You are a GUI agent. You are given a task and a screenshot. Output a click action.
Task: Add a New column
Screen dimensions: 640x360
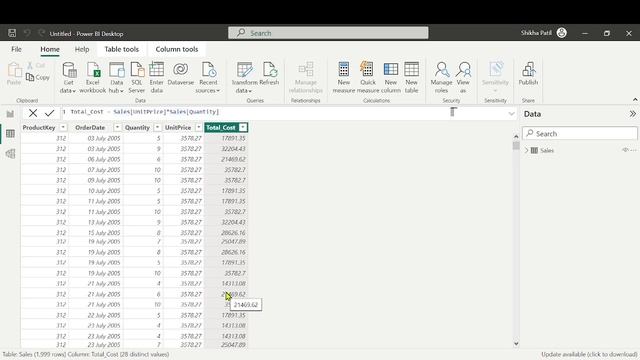[391, 78]
